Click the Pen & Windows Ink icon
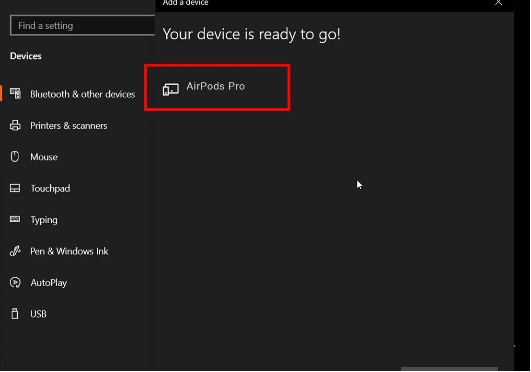This screenshot has height=372, width=531. 15,251
